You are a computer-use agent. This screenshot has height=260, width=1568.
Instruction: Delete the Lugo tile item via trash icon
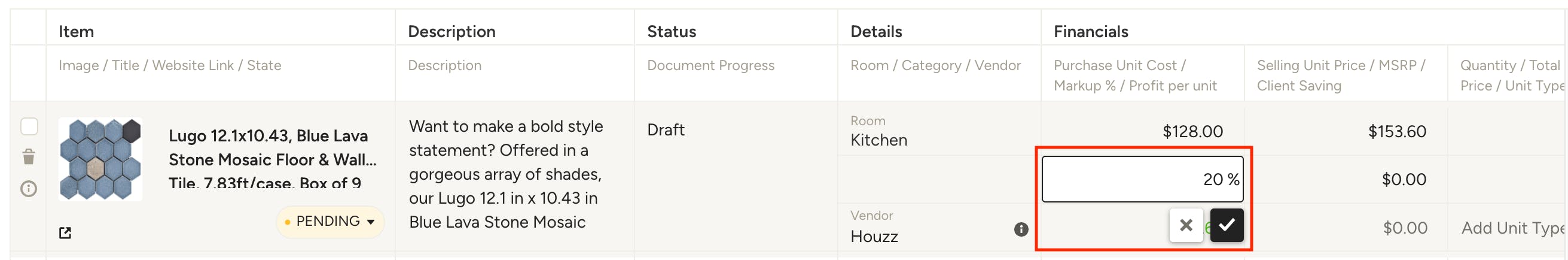pyautogui.click(x=29, y=157)
